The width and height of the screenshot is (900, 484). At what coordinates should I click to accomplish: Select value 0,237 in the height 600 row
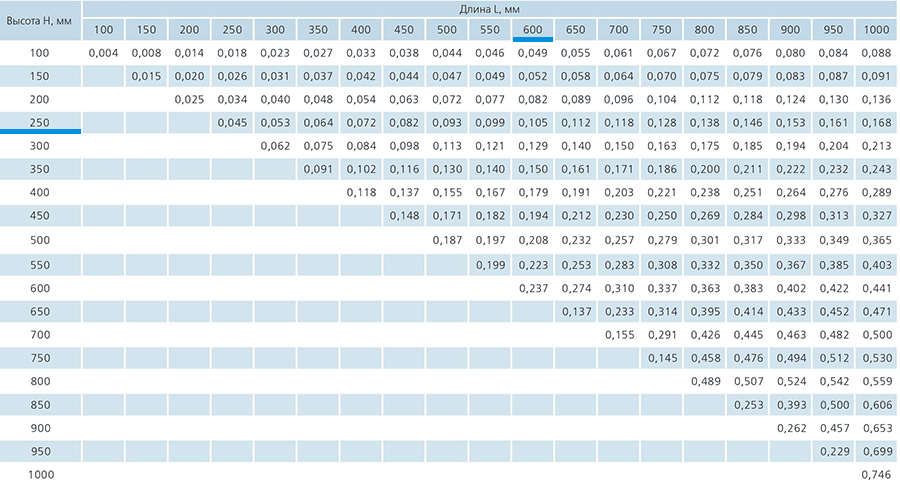(x=533, y=289)
